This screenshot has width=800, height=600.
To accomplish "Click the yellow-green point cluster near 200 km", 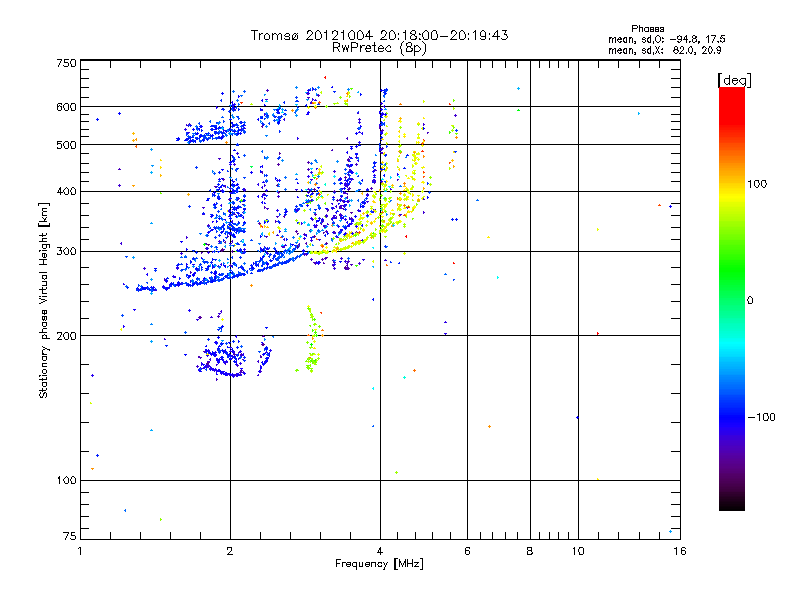I will click(313, 339).
